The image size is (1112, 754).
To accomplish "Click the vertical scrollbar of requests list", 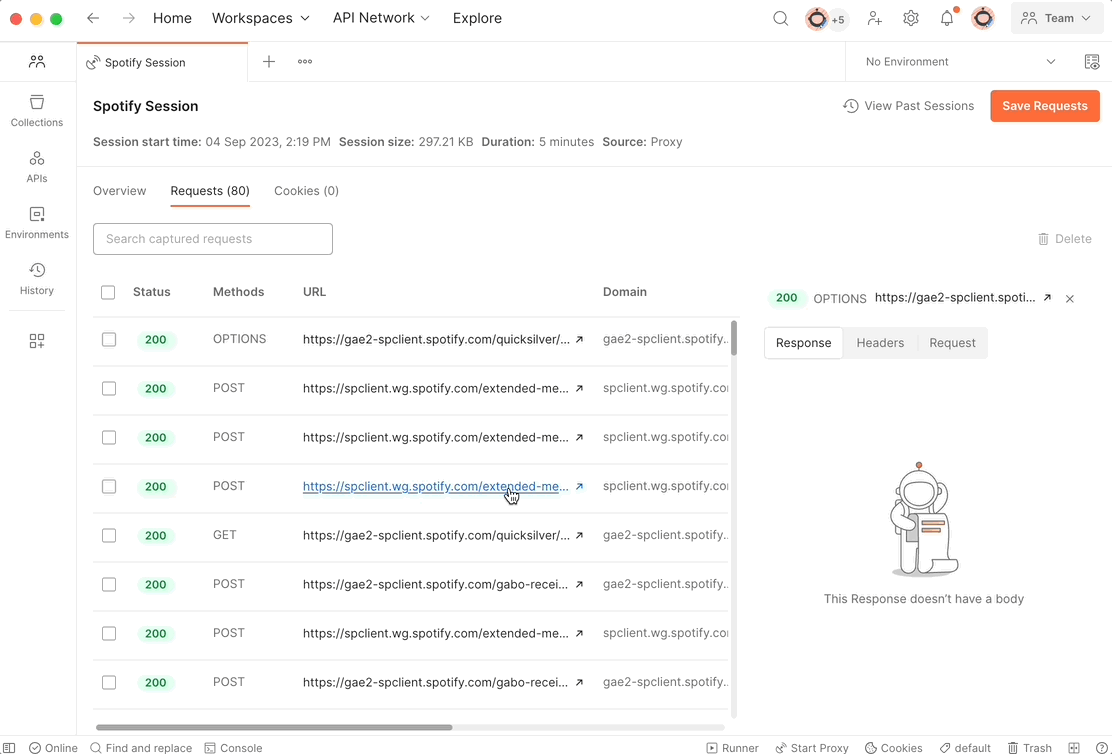I will click(x=734, y=338).
